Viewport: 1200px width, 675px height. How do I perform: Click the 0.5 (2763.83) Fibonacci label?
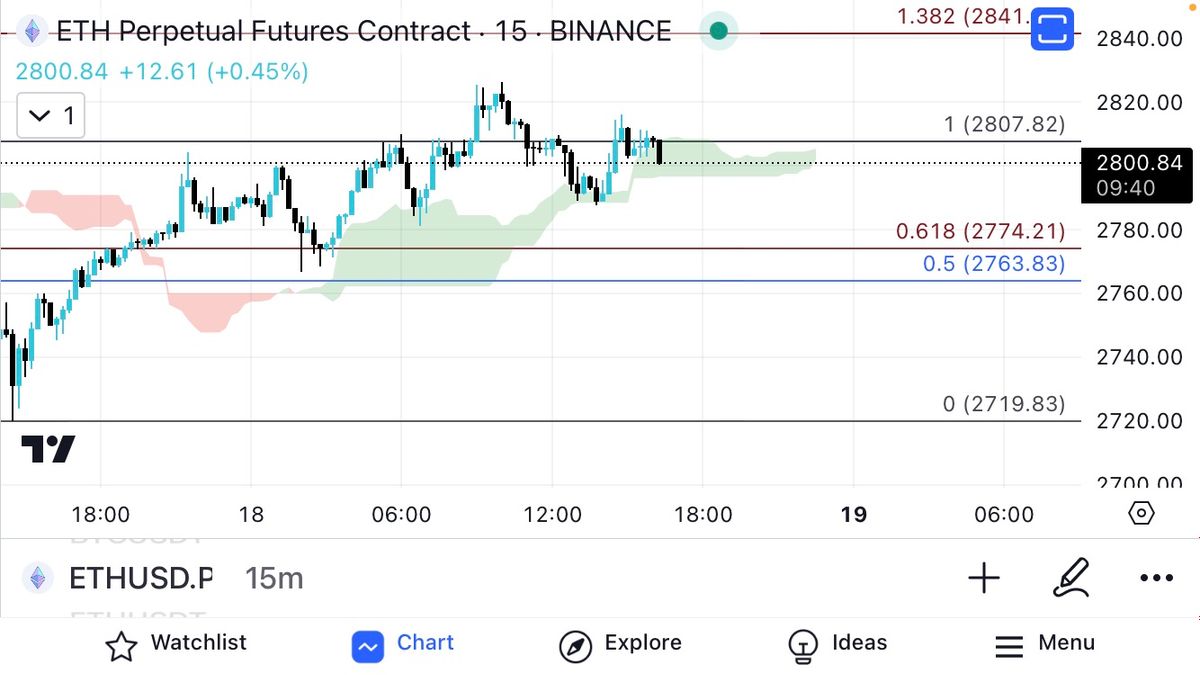pyautogui.click(x=993, y=265)
